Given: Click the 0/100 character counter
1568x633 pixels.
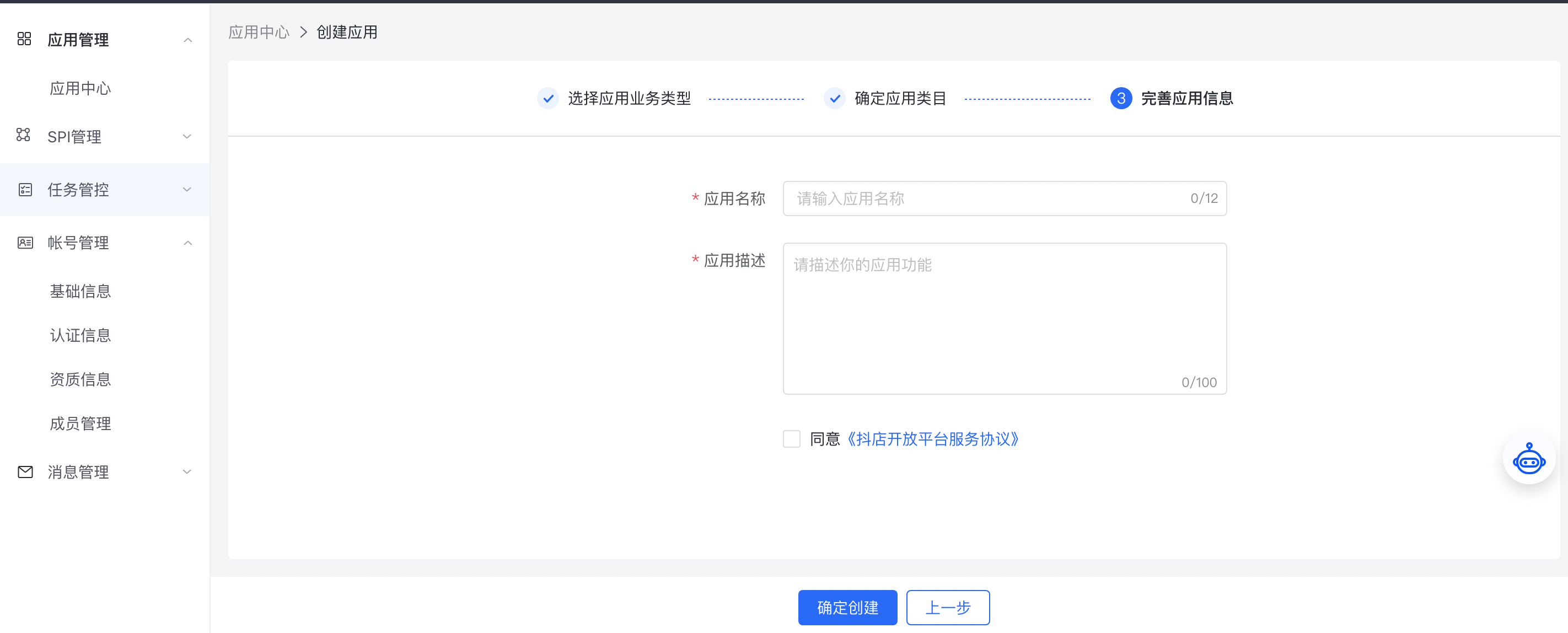Looking at the screenshot, I should point(1199,382).
